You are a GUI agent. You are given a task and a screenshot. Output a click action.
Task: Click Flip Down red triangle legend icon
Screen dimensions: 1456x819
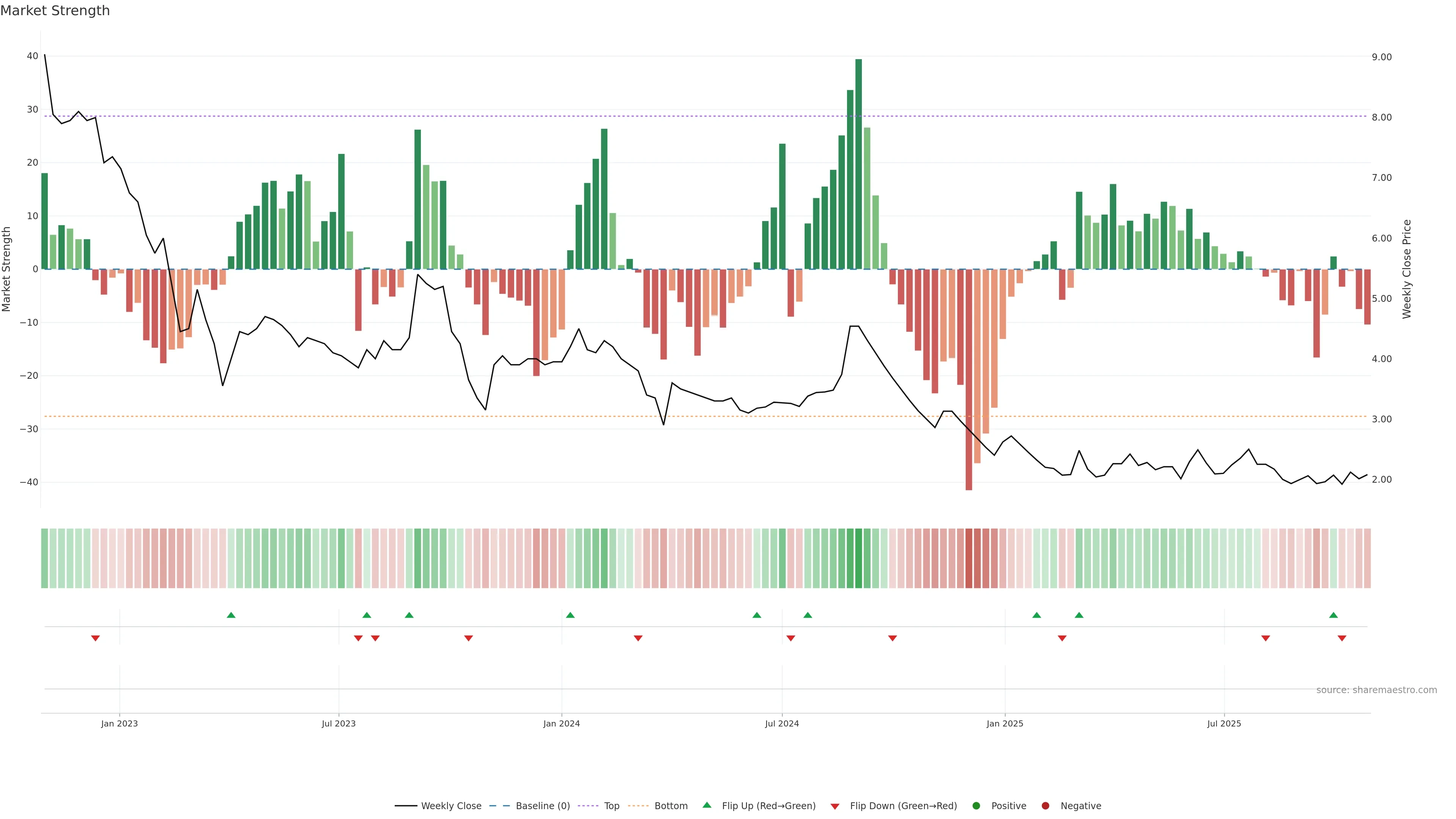(x=835, y=806)
